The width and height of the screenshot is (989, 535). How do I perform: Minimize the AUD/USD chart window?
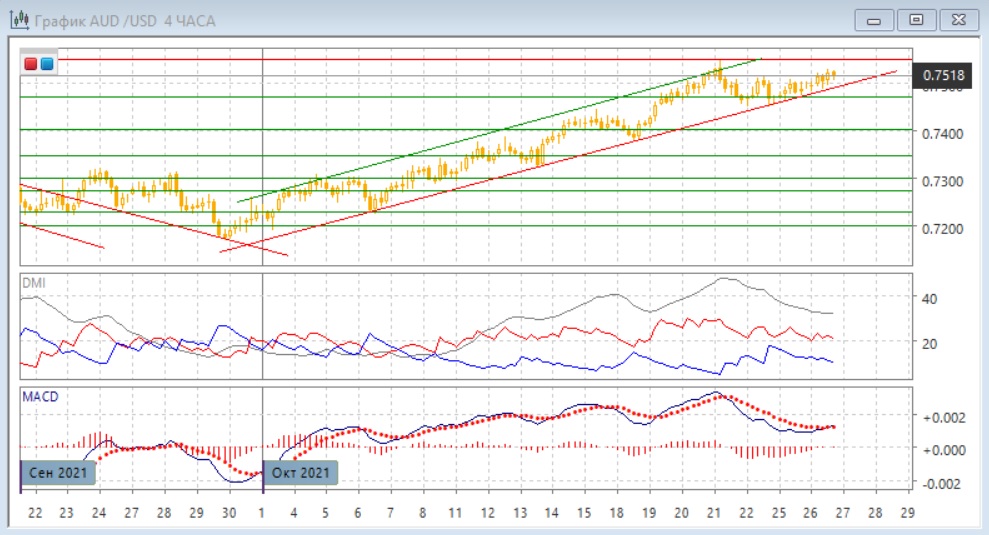[875, 19]
